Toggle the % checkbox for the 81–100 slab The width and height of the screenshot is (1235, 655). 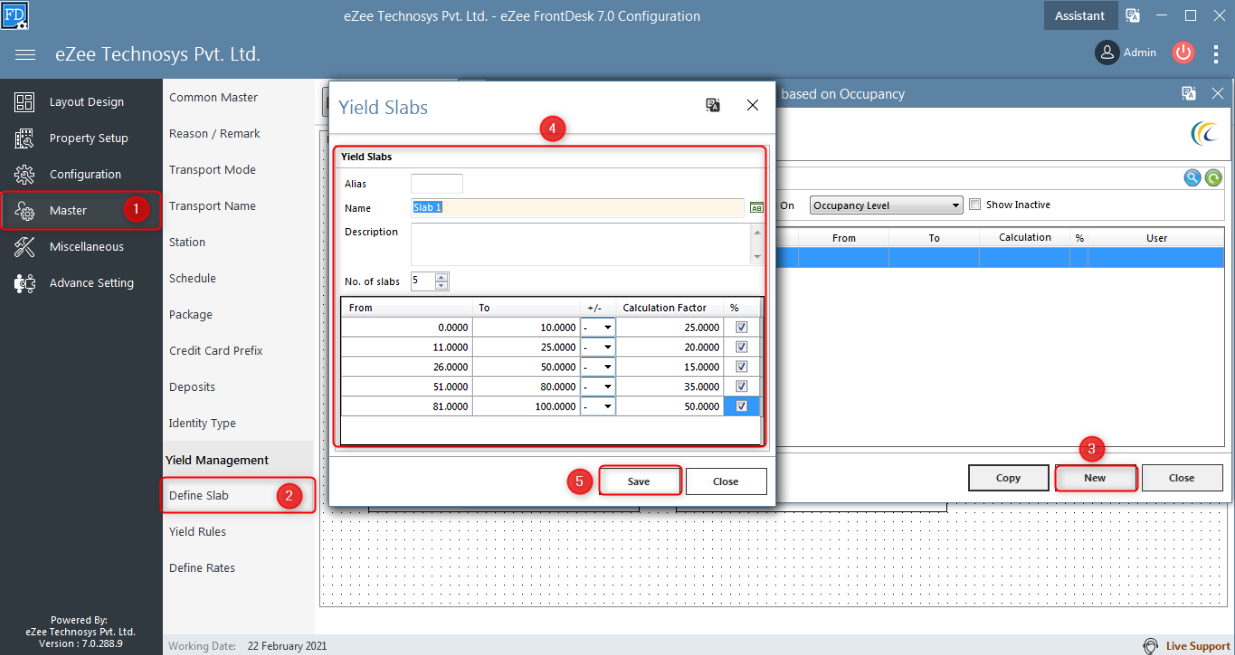(x=741, y=406)
